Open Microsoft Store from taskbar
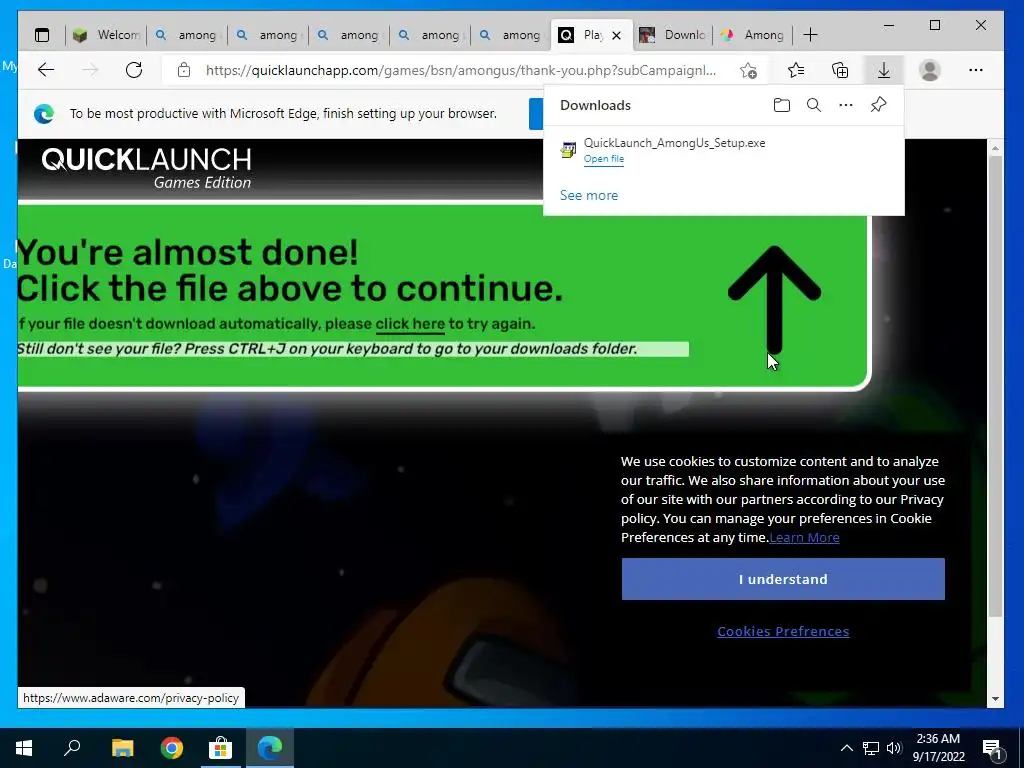This screenshot has width=1024, height=768. 221,748
